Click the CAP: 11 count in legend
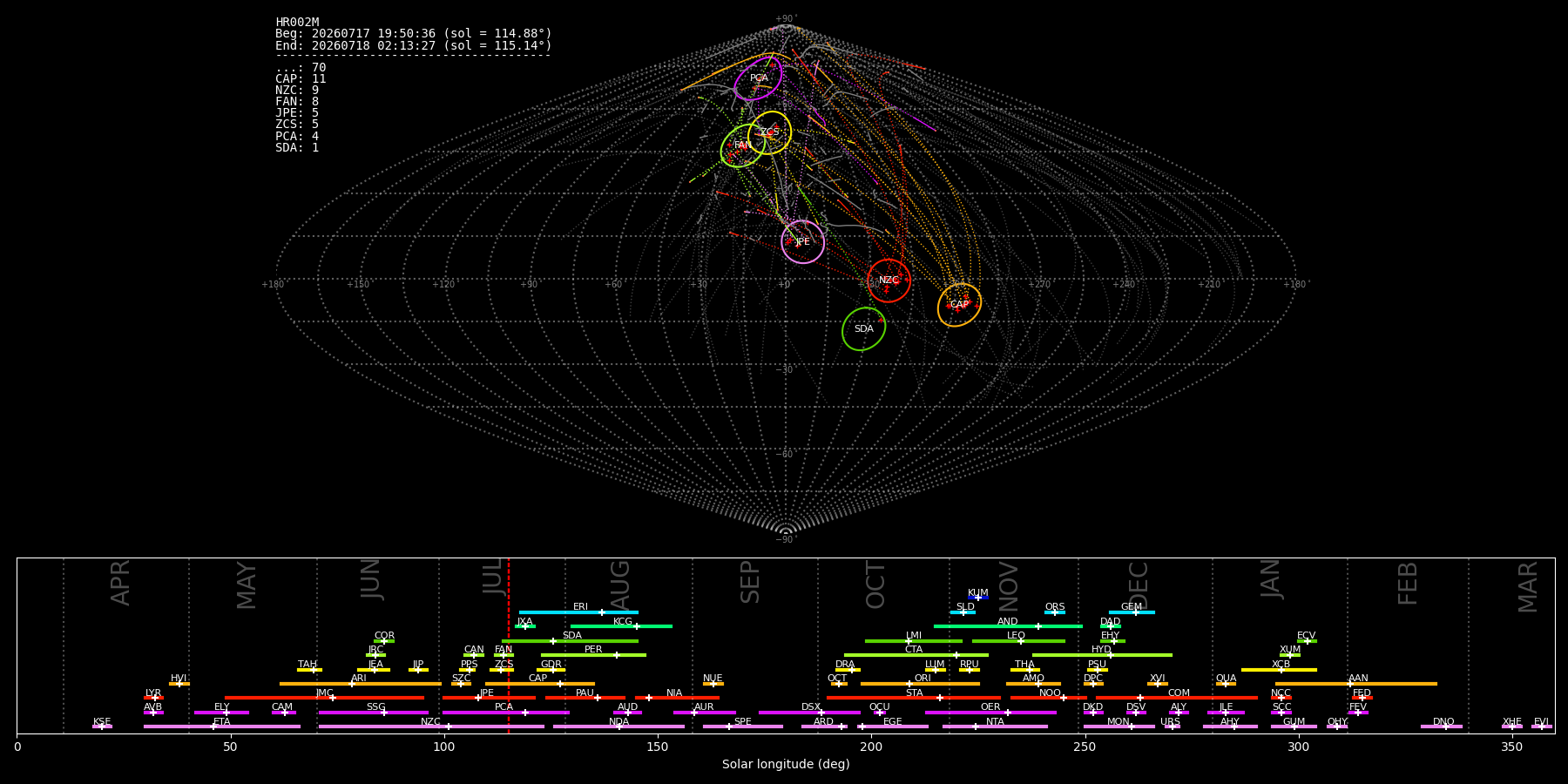1568x784 pixels. [x=301, y=79]
